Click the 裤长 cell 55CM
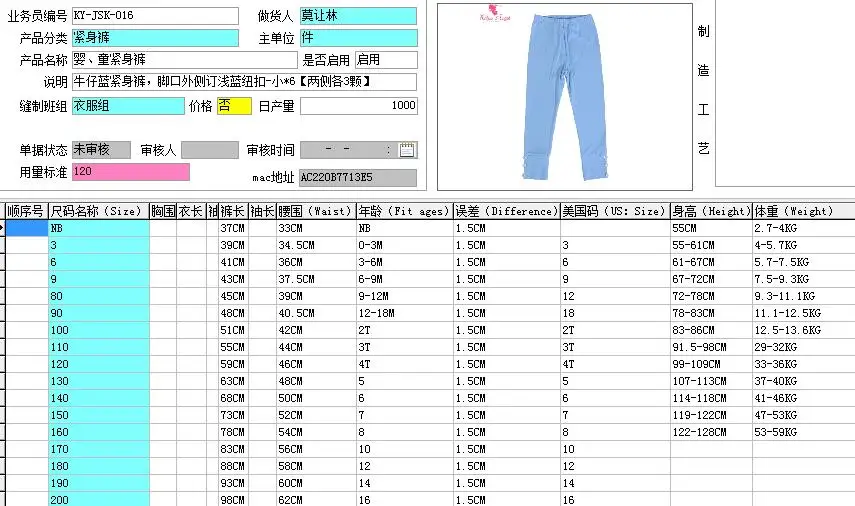The image size is (855, 506). coord(233,347)
